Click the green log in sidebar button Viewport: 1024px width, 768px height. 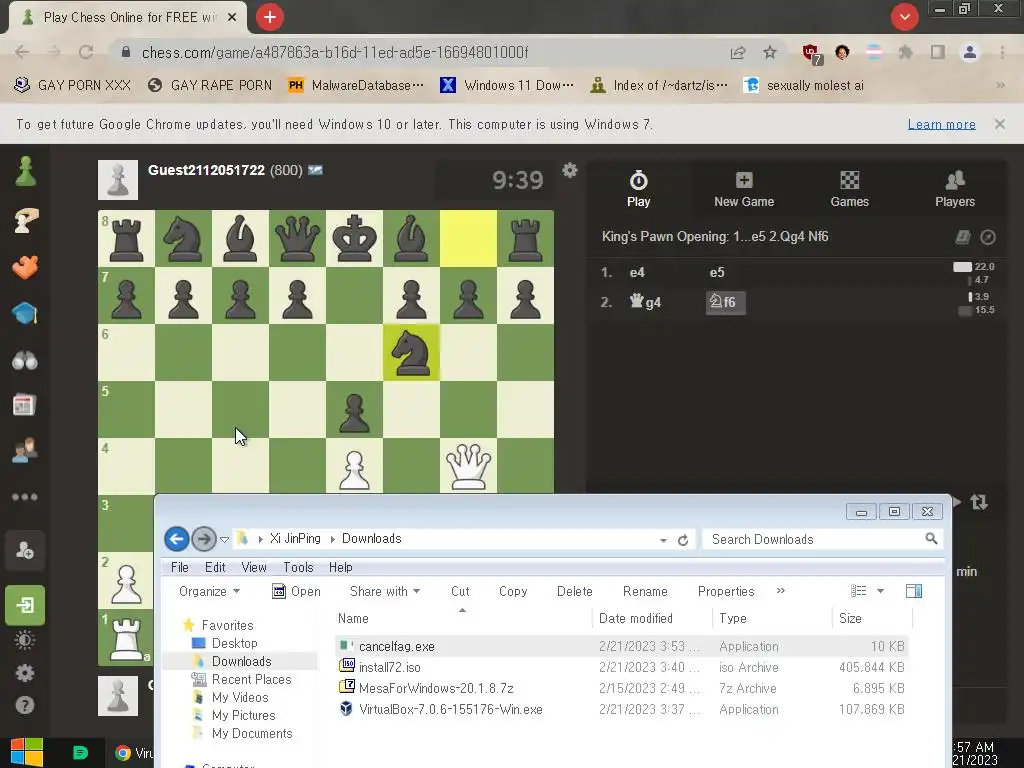[25, 605]
